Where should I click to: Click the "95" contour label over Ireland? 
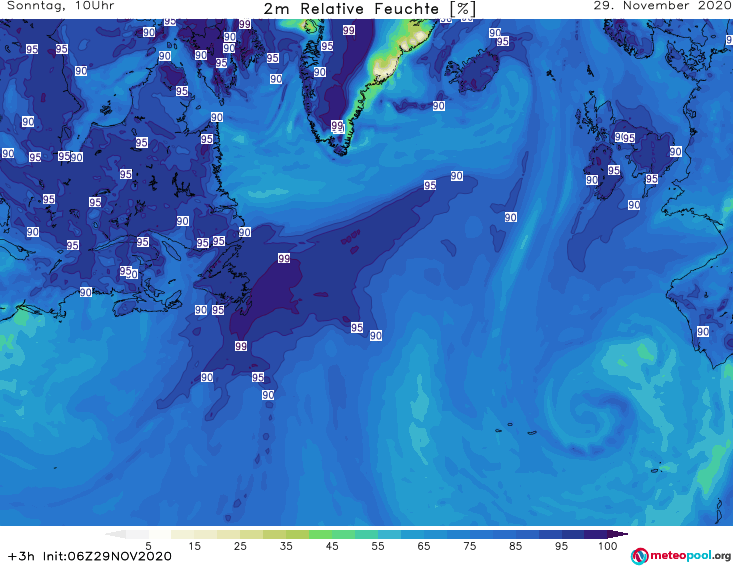point(614,170)
